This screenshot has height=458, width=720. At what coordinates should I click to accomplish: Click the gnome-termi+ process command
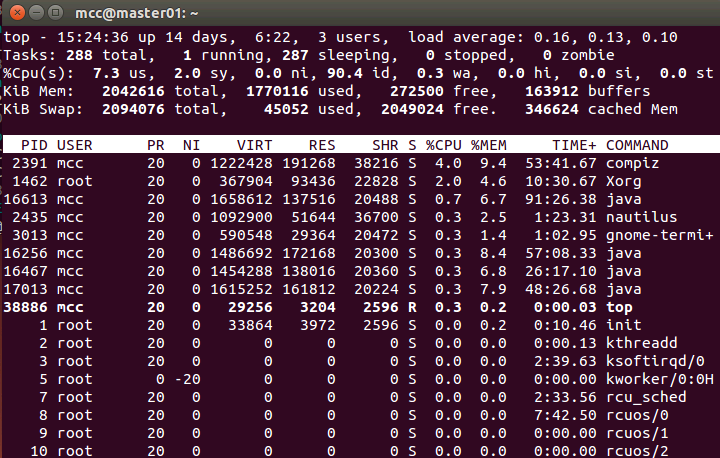(659, 235)
